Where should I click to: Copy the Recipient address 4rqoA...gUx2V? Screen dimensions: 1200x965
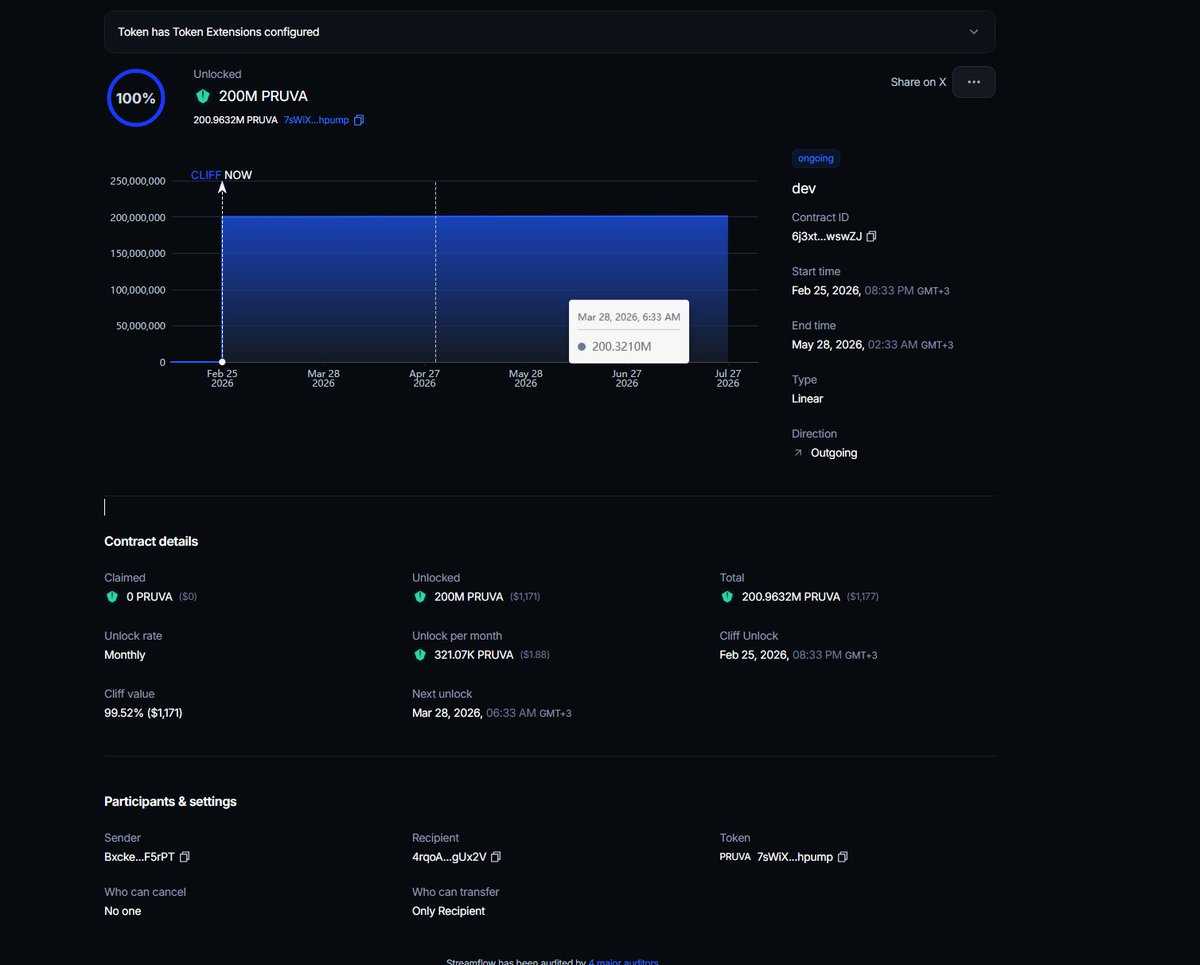click(496, 857)
